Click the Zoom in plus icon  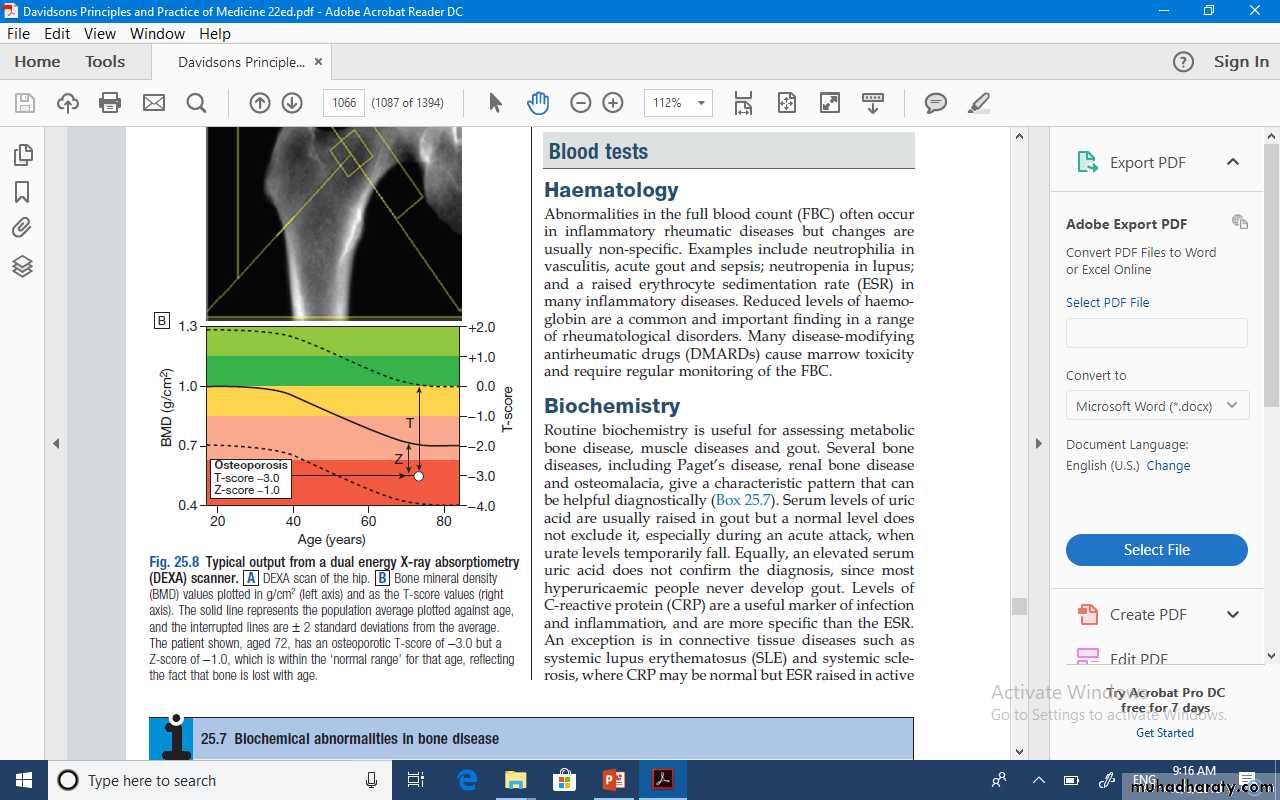(613, 103)
